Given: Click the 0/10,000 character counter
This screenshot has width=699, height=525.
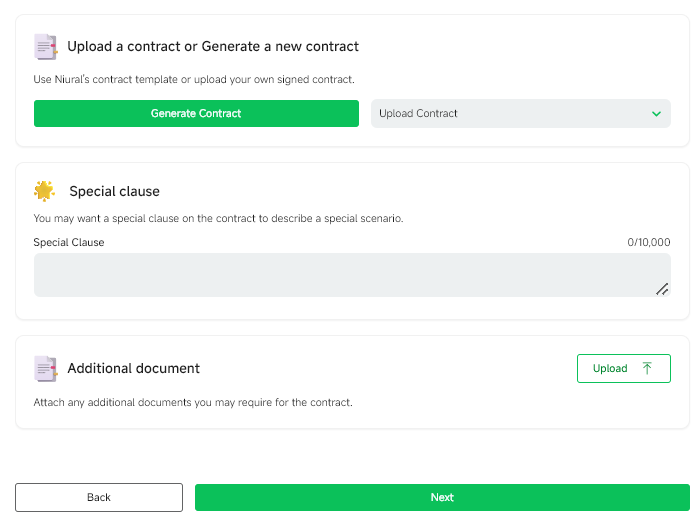Looking at the screenshot, I should pyautogui.click(x=649, y=242).
